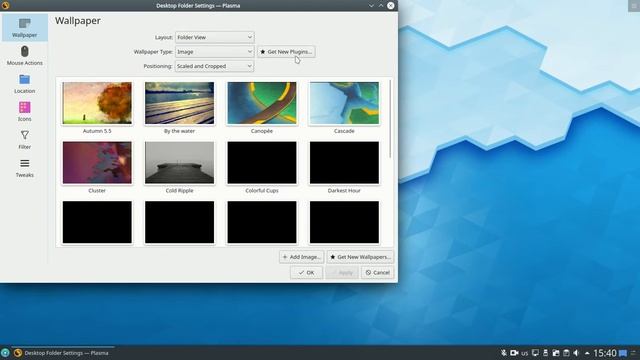The height and width of the screenshot is (360, 640).
Task: Open the Icons settings section
Action: click(24, 111)
